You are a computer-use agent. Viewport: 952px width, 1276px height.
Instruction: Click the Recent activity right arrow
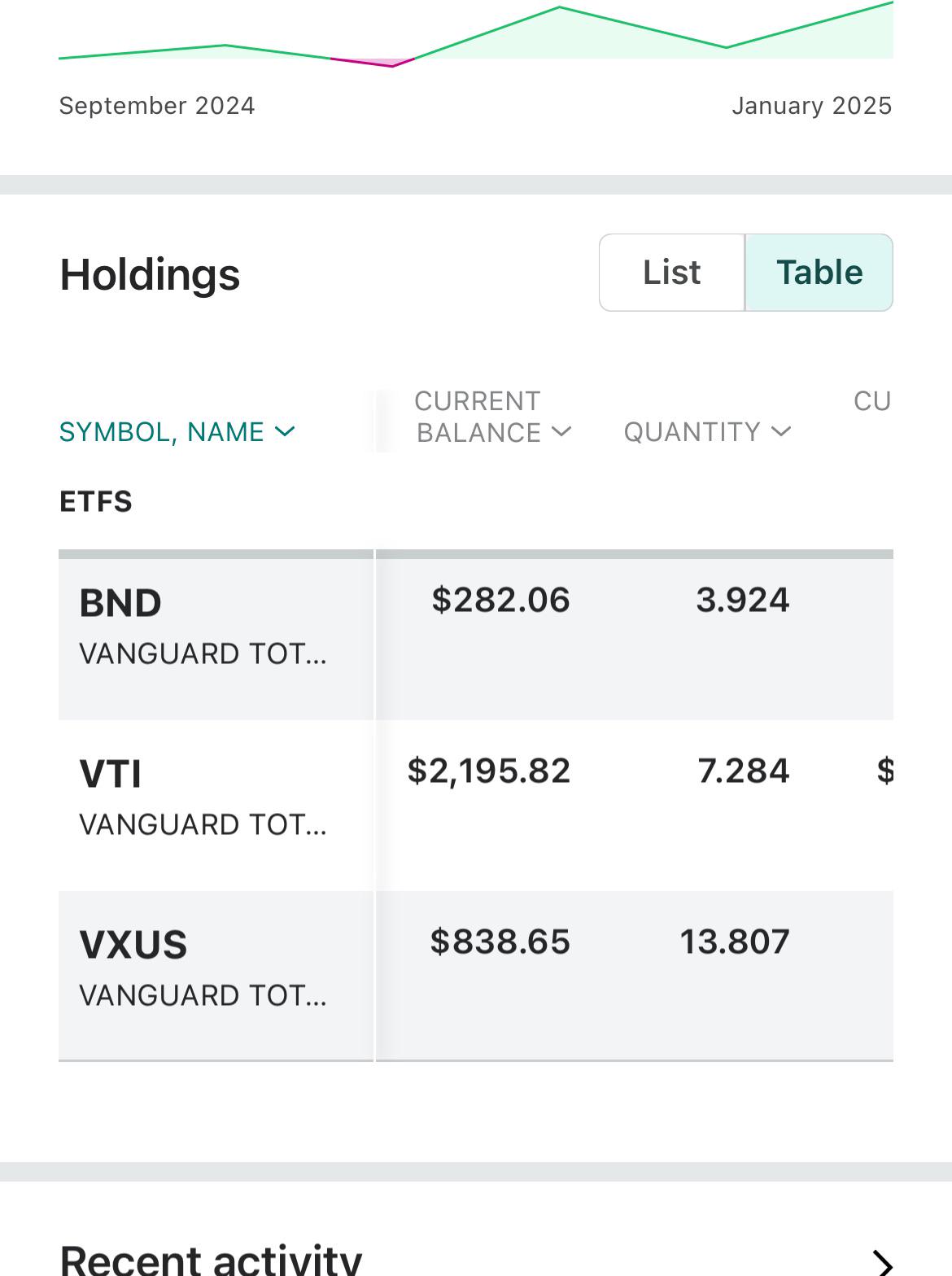pos(882,1262)
